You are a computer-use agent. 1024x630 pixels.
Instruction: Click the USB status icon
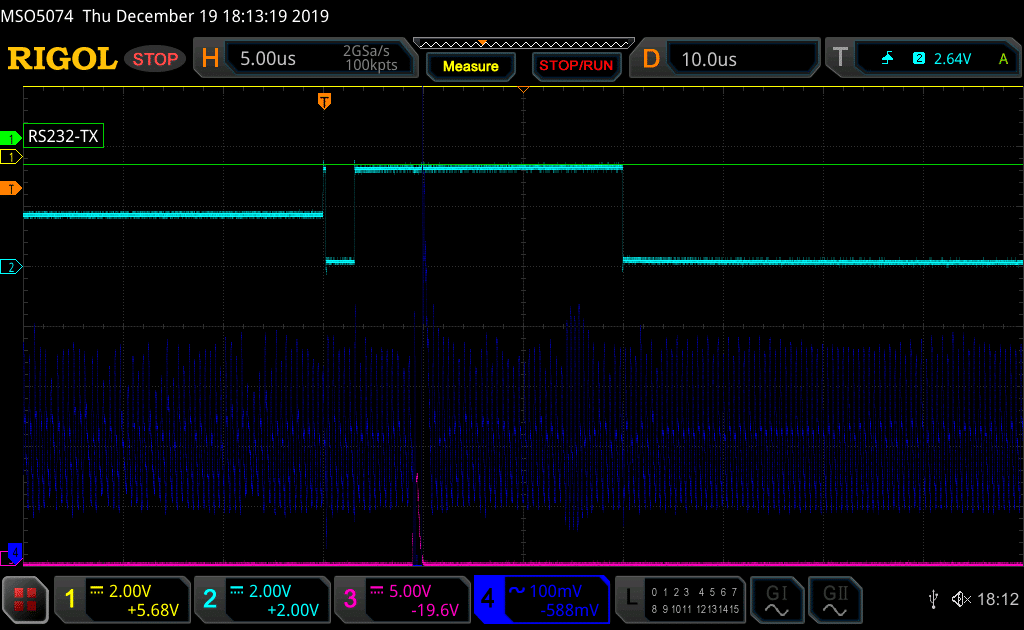(933, 599)
